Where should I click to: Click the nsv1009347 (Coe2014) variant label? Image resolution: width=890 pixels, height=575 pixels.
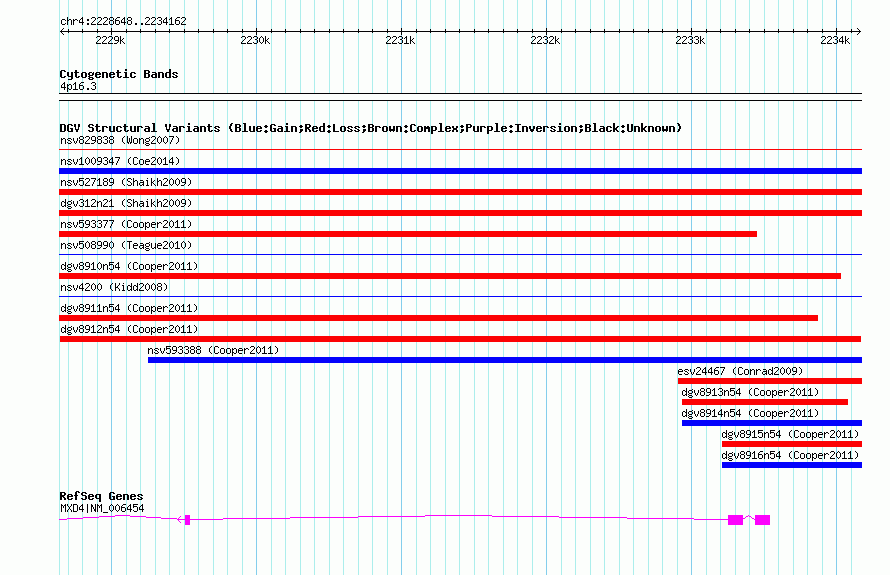pyautogui.click(x=120, y=161)
